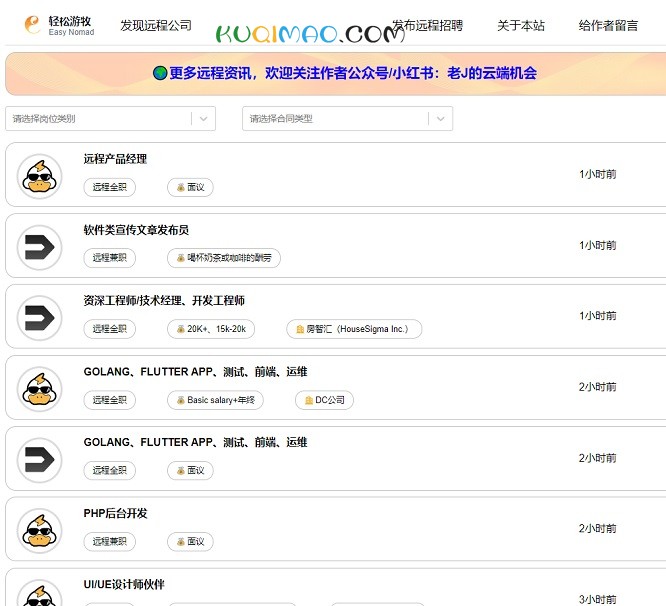The image size is (666, 606).
Task: Click the 远程全职 tag under 资深工程师 job
Action: [x=110, y=329]
